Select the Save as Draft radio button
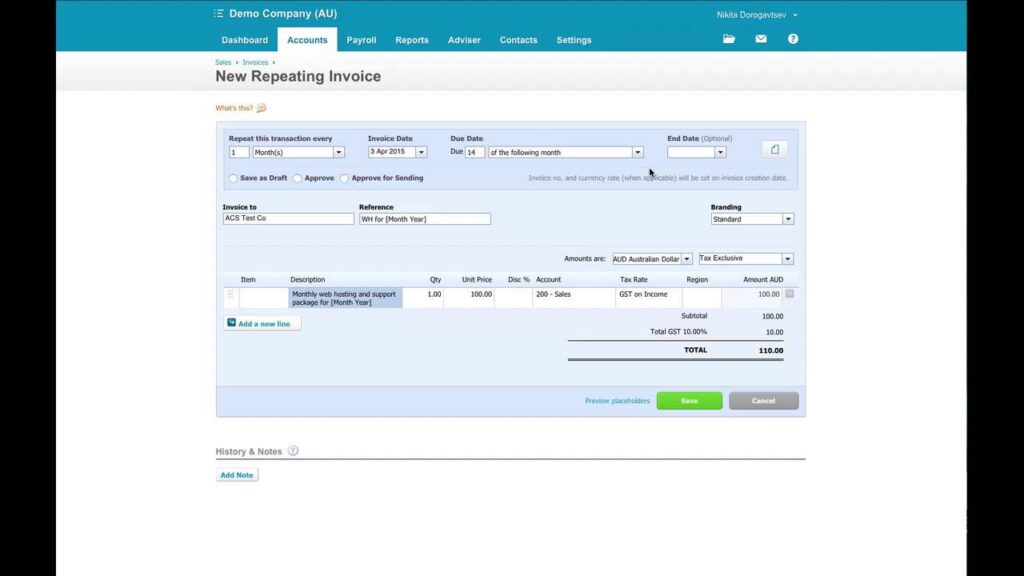The width and height of the screenshot is (1024, 576). click(x=233, y=178)
